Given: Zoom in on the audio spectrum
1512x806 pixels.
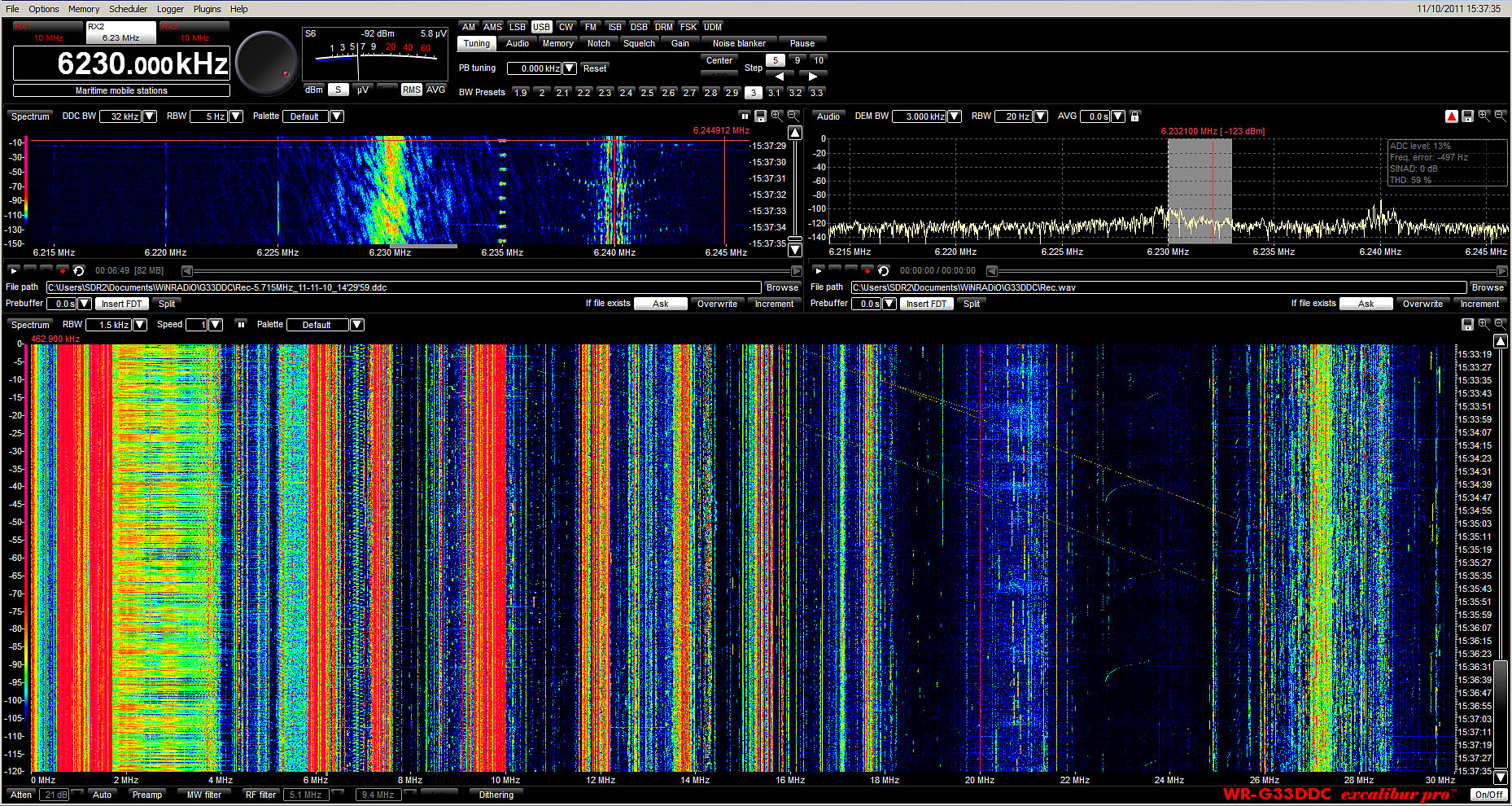Looking at the screenshot, I should (1484, 116).
